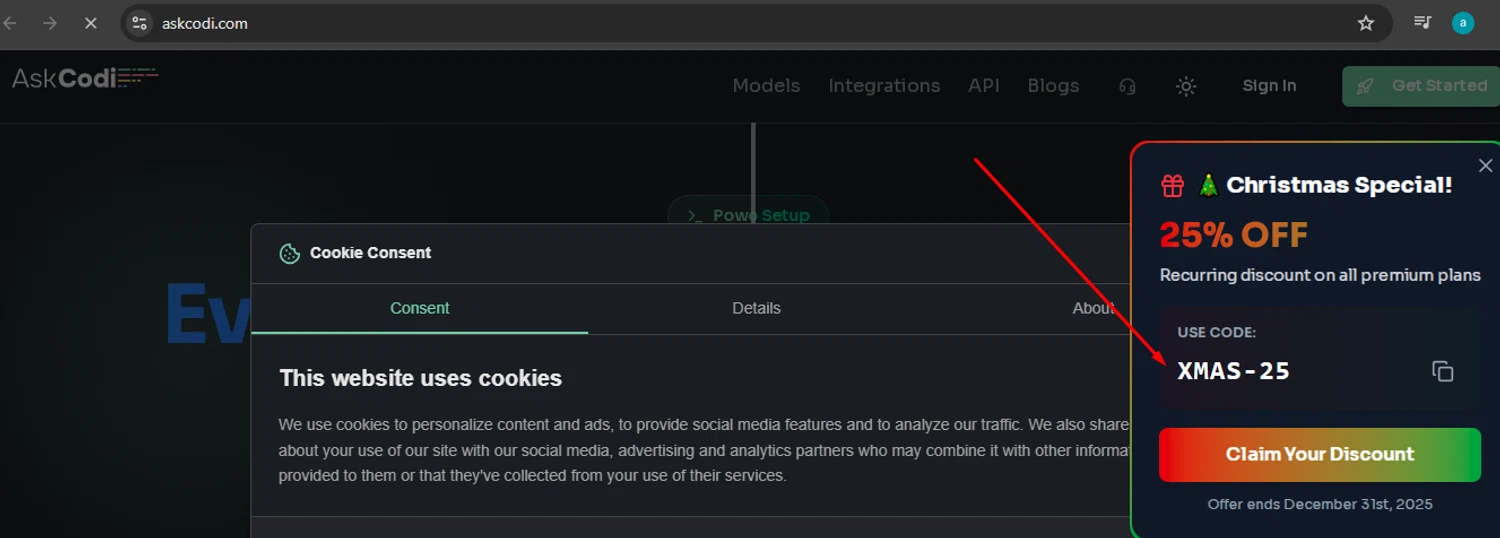Click the Sign In link

(1269, 86)
